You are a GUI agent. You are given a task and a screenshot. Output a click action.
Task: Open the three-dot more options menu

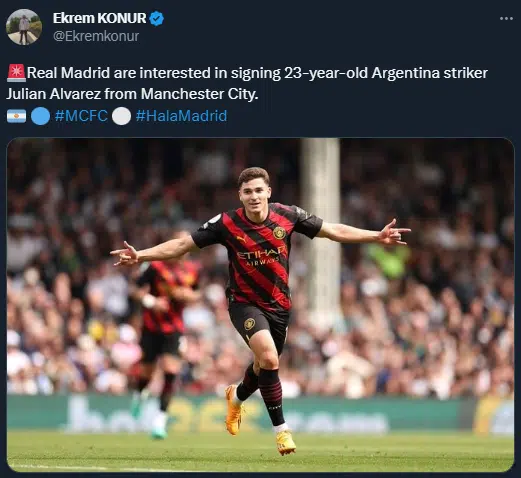coord(506,19)
